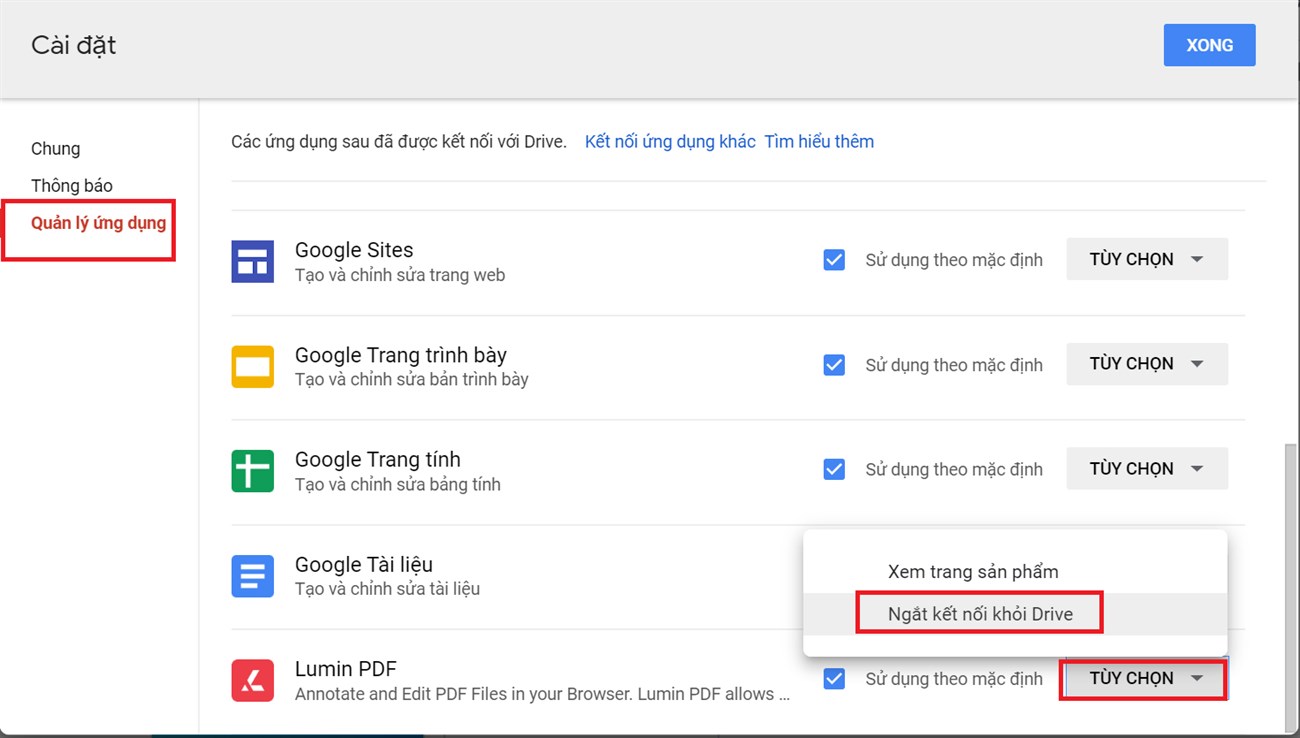Viewport: 1300px width, 738px height.
Task: Click the Google Sites app icon
Action: click(252, 261)
